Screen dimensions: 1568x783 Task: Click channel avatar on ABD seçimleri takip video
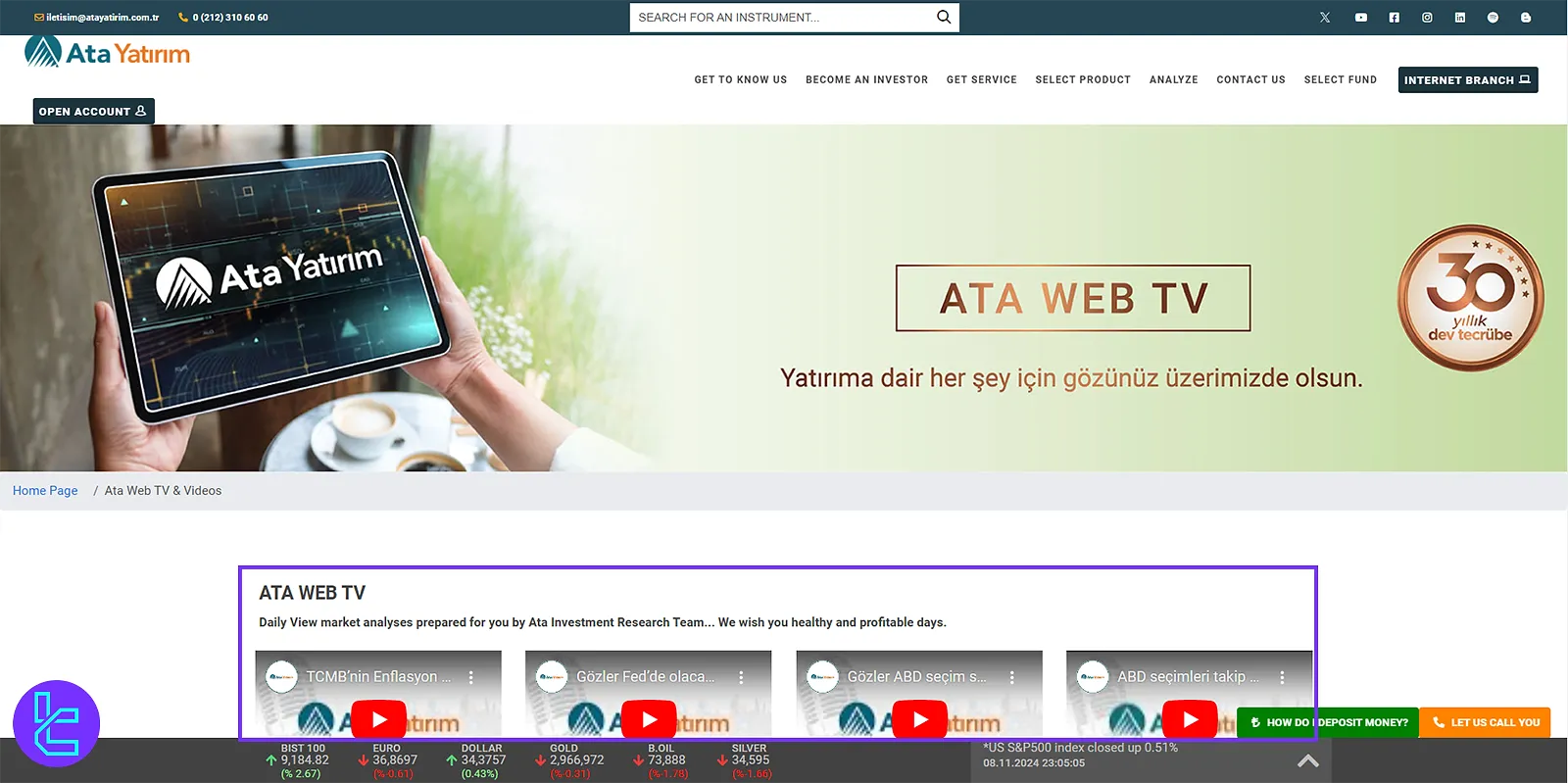coord(1094,677)
